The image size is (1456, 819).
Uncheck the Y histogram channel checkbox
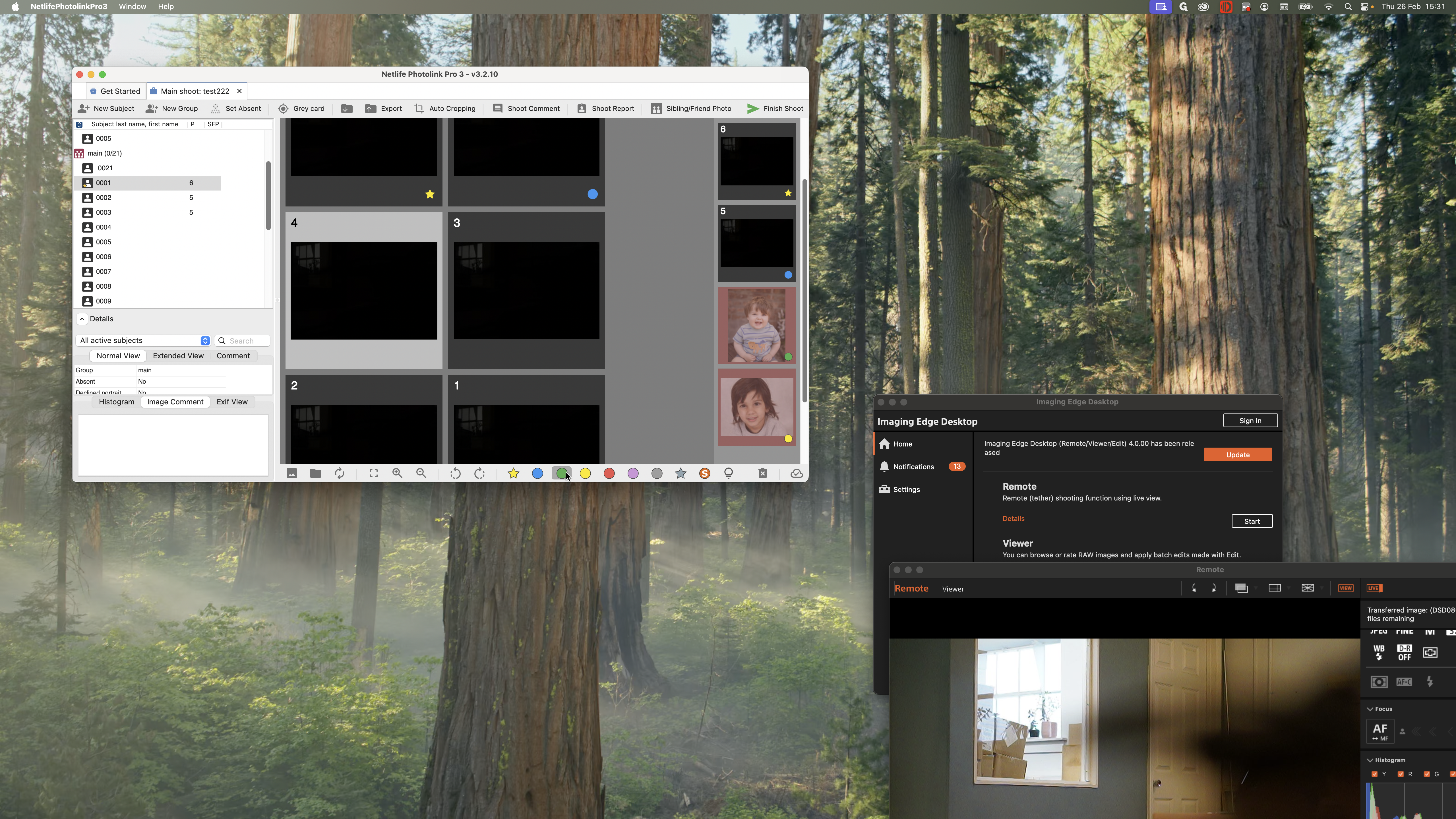(x=1375, y=774)
